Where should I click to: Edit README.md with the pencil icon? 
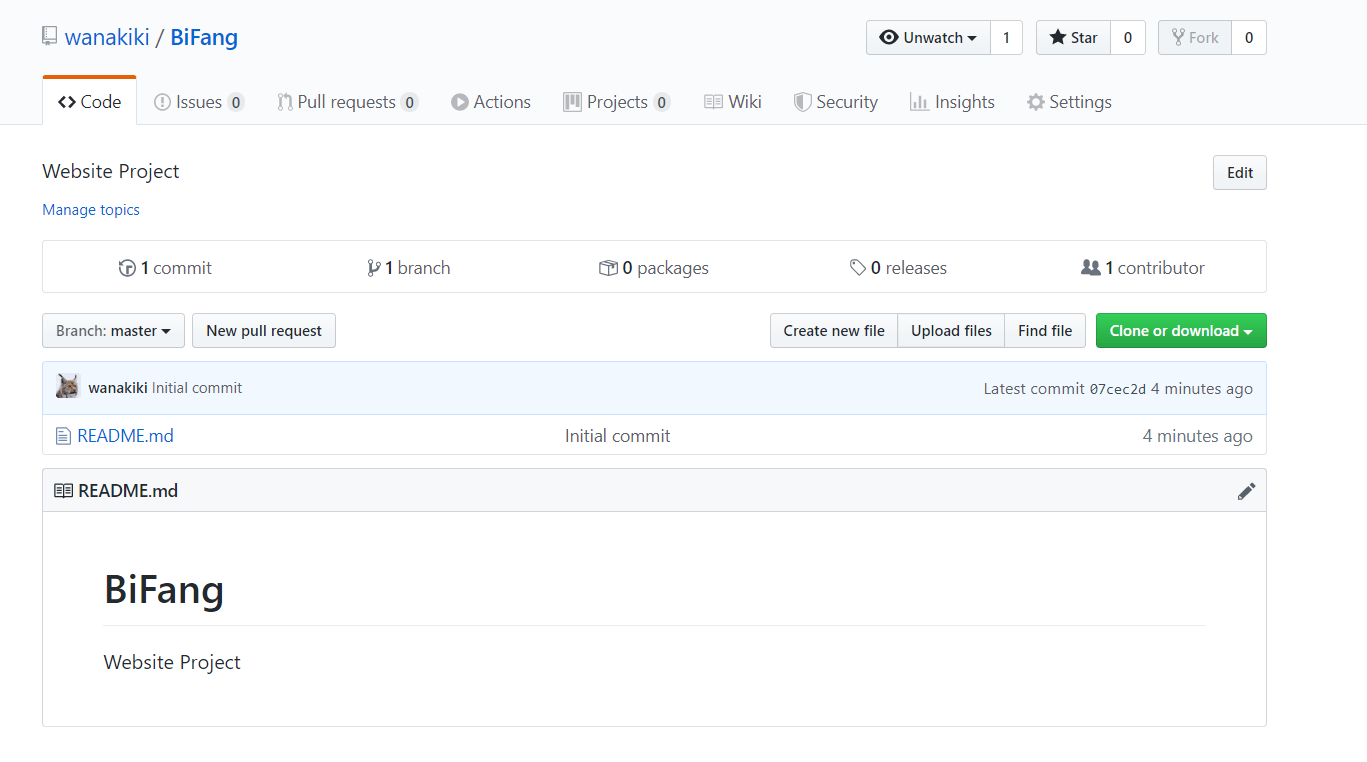(1246, 491)
